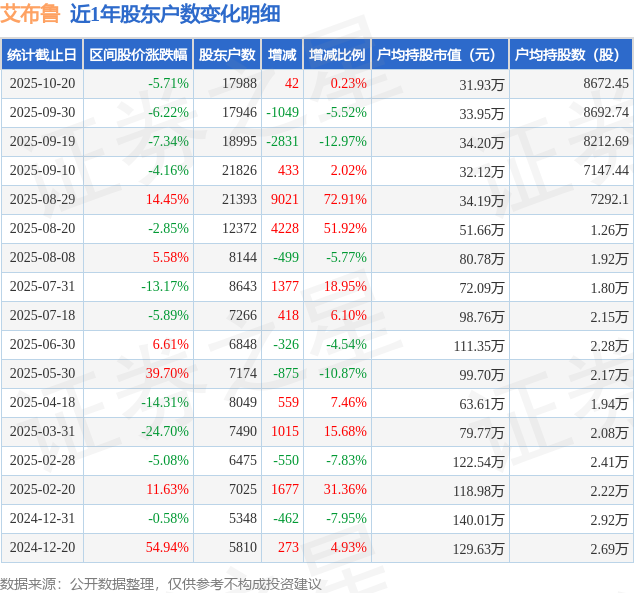
Task: Click the change ratio 0.23%
Action: (349, 83)
